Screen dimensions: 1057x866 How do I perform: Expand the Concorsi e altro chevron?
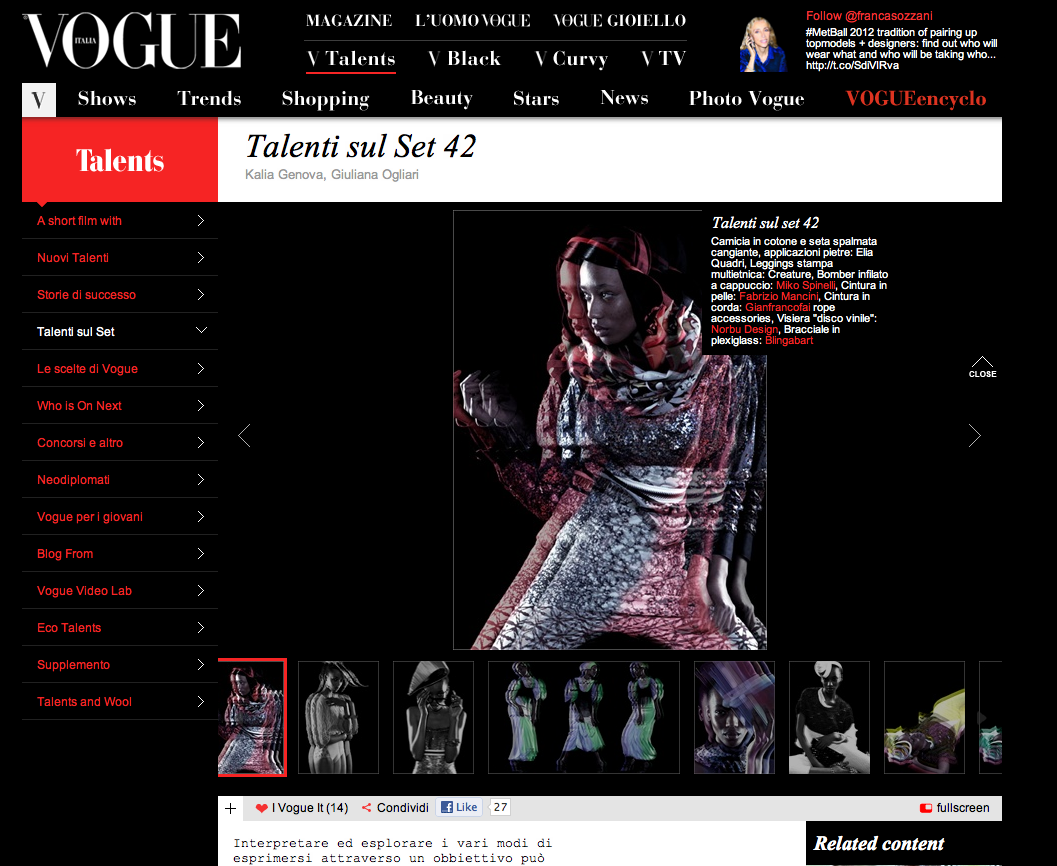coord(200,443)
